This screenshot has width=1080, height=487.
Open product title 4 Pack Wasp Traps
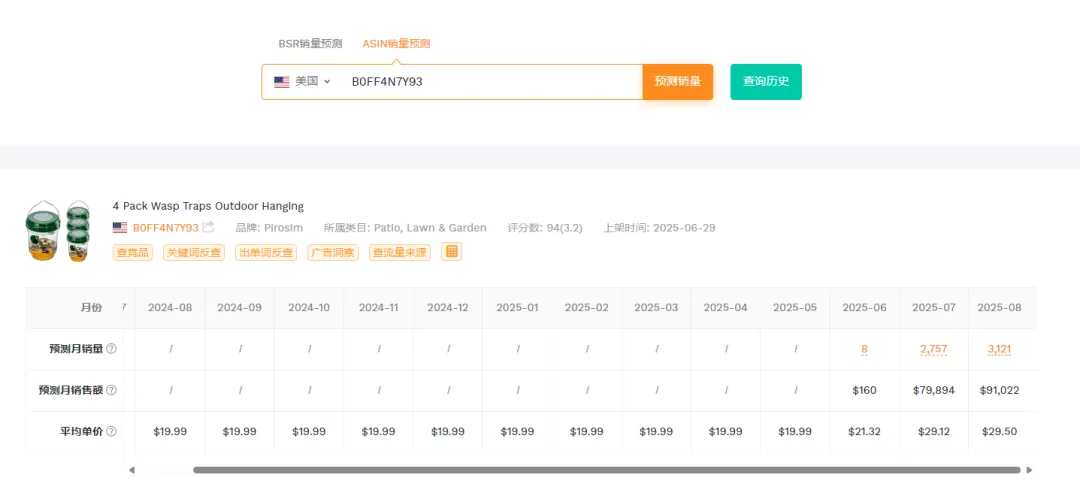pyautogui.click(x=208, y=206)
